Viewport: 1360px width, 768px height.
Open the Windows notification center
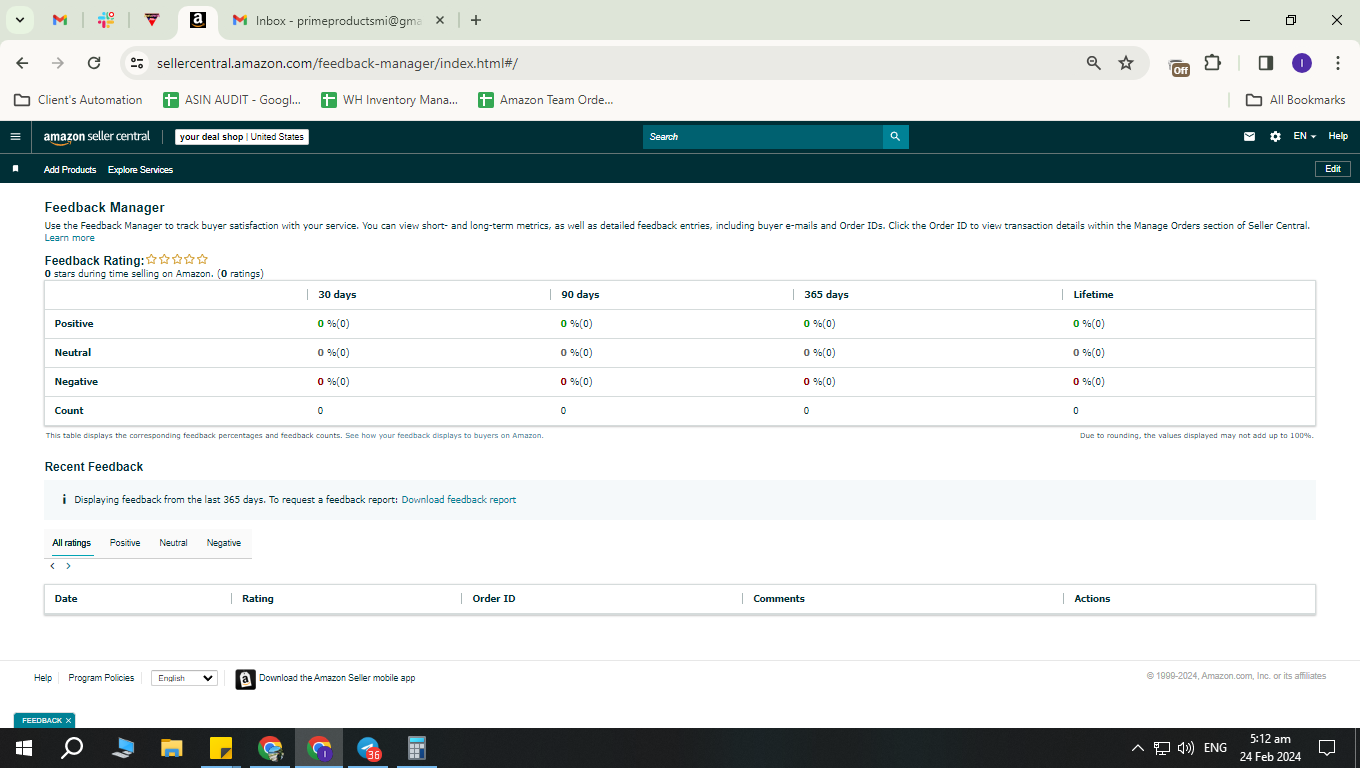click(x=1327, y=747)
